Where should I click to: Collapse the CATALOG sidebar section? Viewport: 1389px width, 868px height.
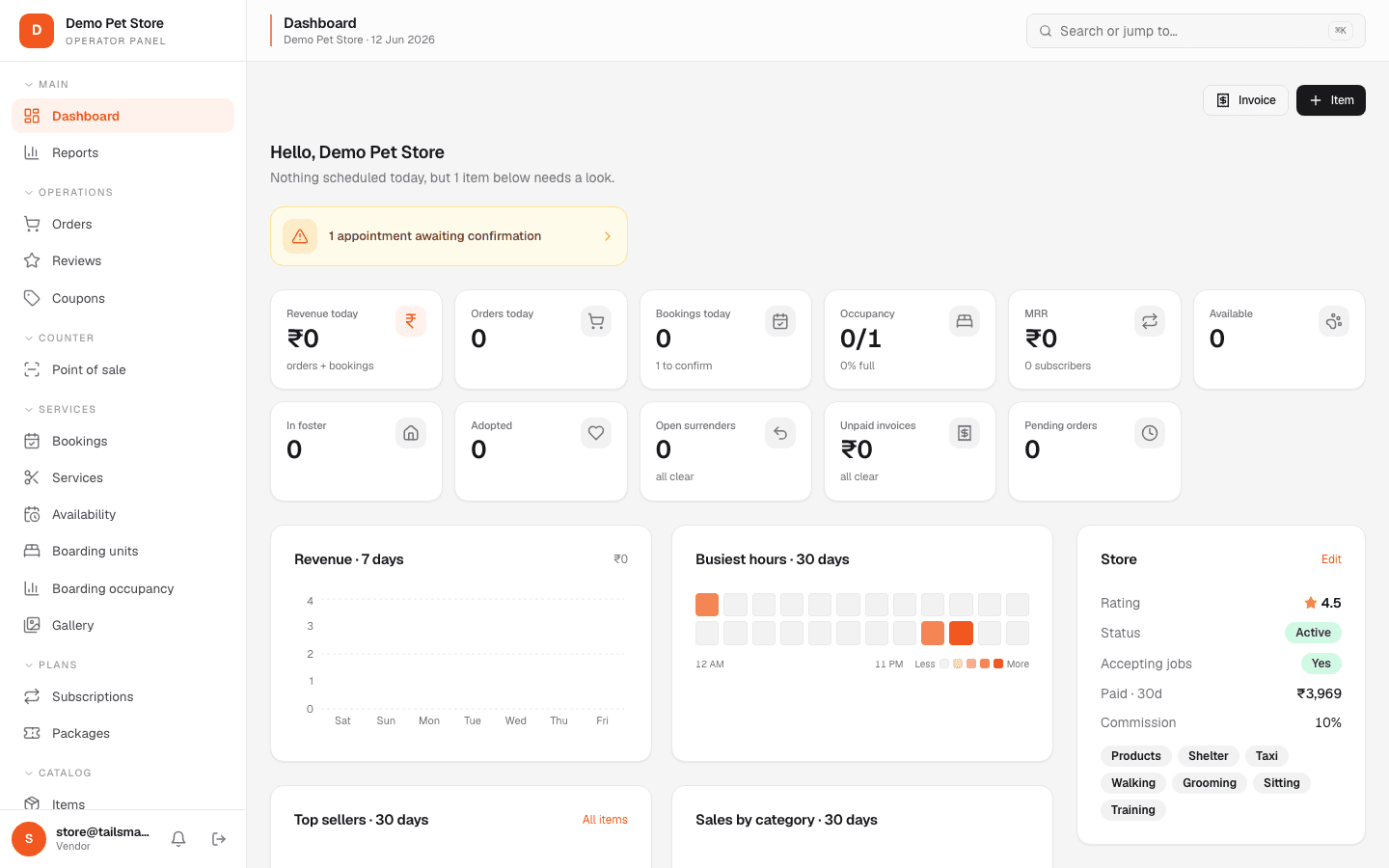tap(58, 773)
